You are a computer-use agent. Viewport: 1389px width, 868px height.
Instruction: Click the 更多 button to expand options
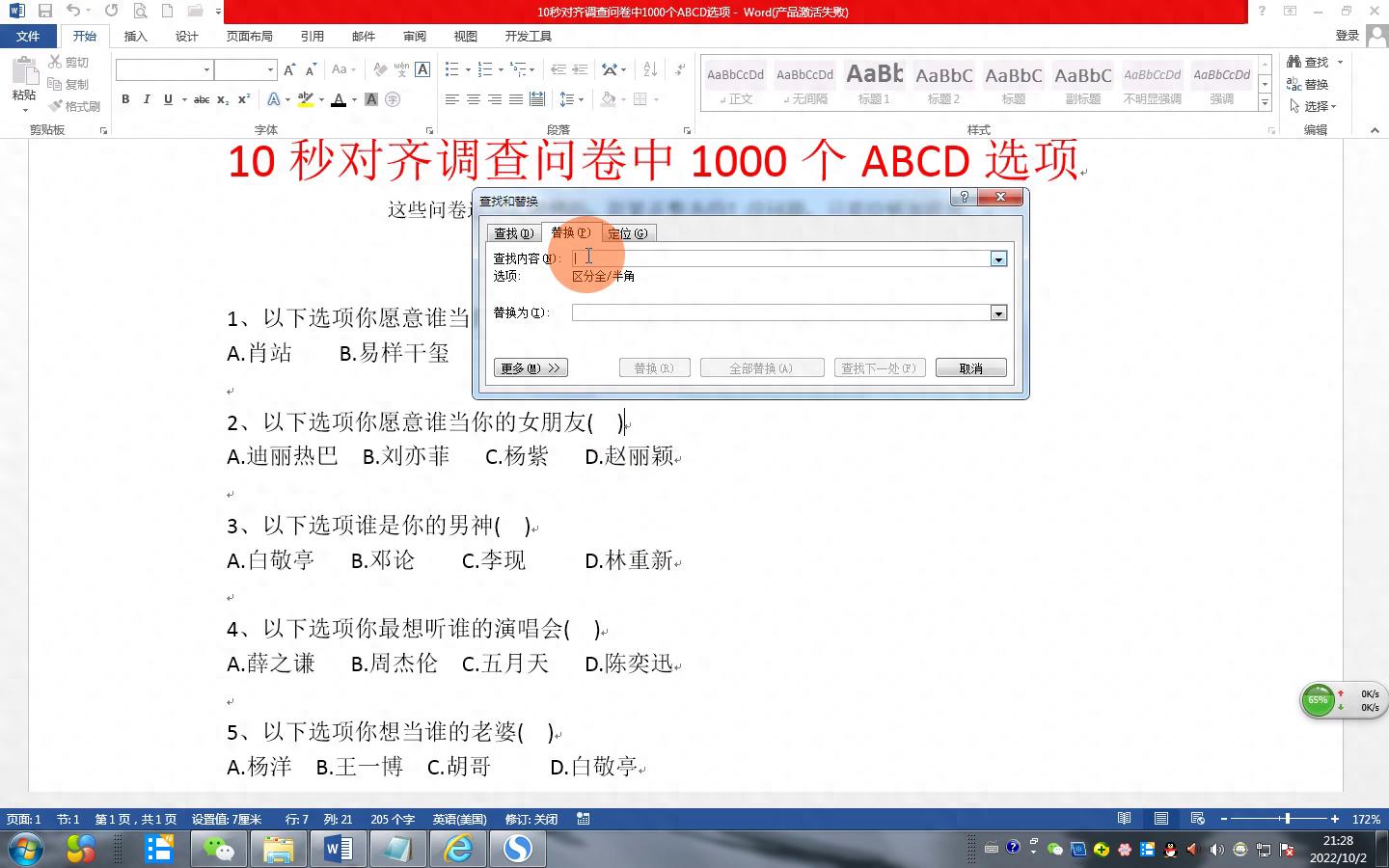[531, 368]
